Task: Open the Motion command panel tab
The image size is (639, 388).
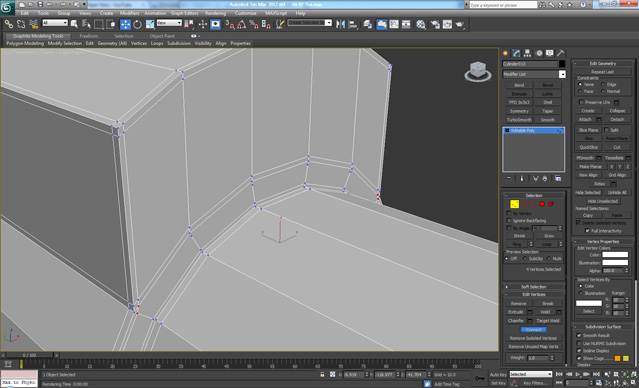Action: pyautogui.click(x=539, y=53)
